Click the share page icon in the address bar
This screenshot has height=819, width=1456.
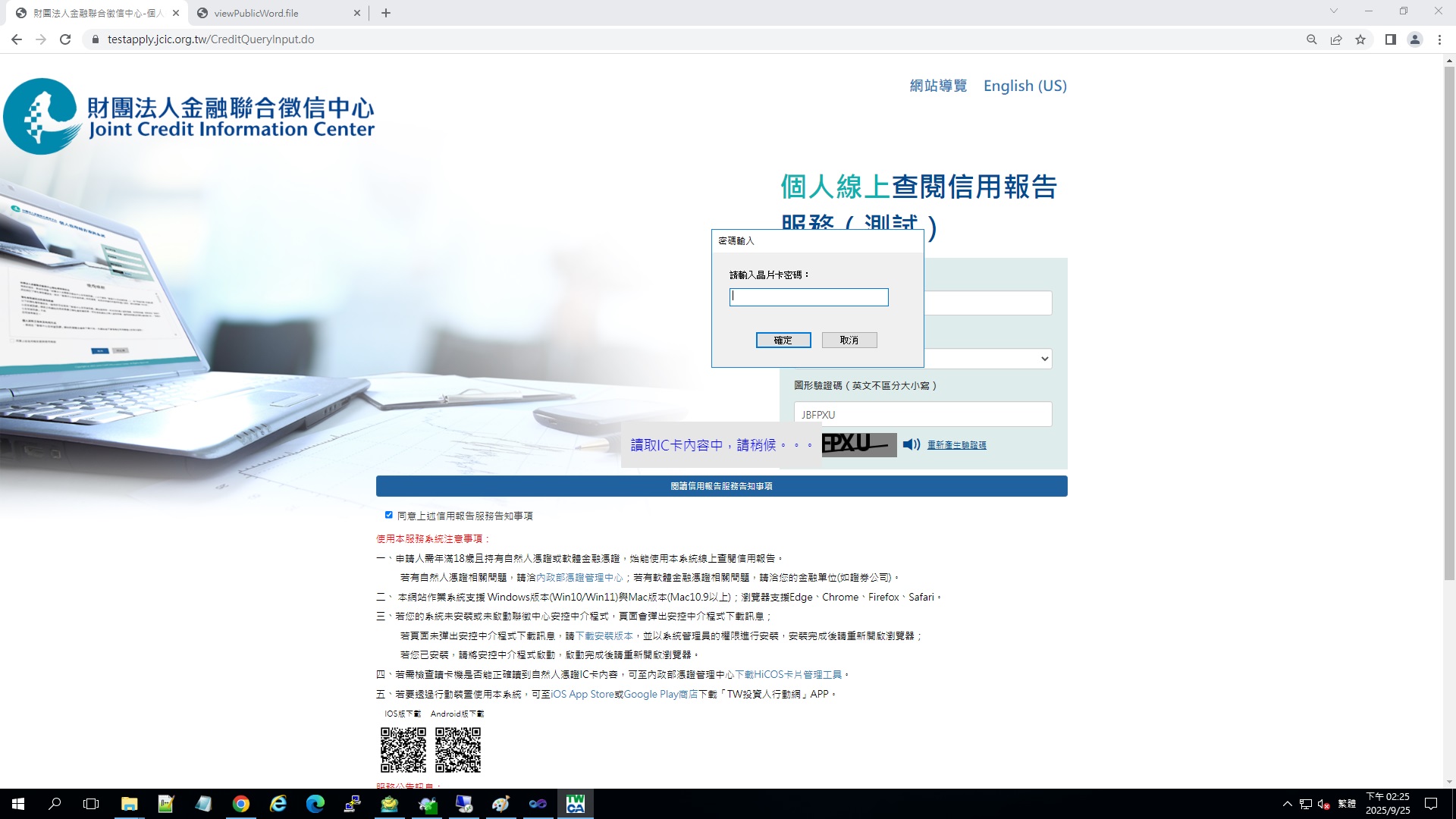1336,39
